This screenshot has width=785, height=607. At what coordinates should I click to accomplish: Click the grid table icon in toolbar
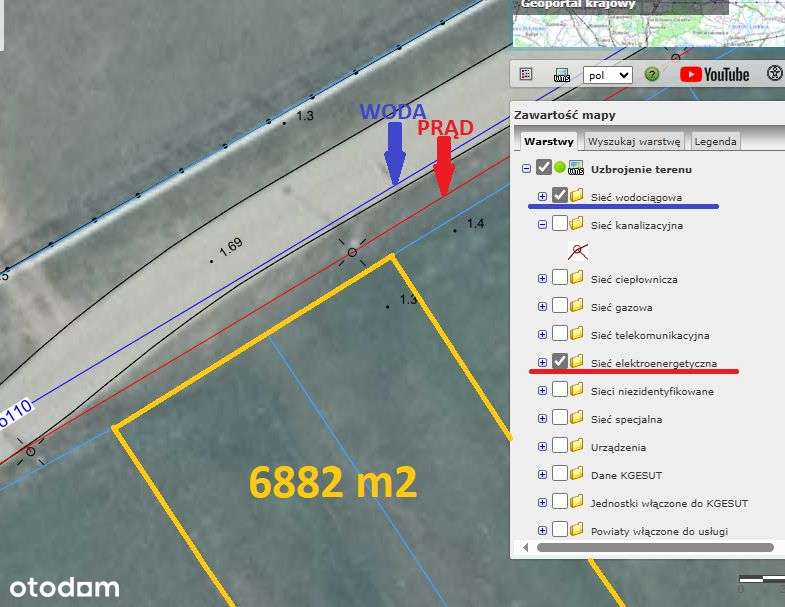pyautogui.click(x=526, y=74)
